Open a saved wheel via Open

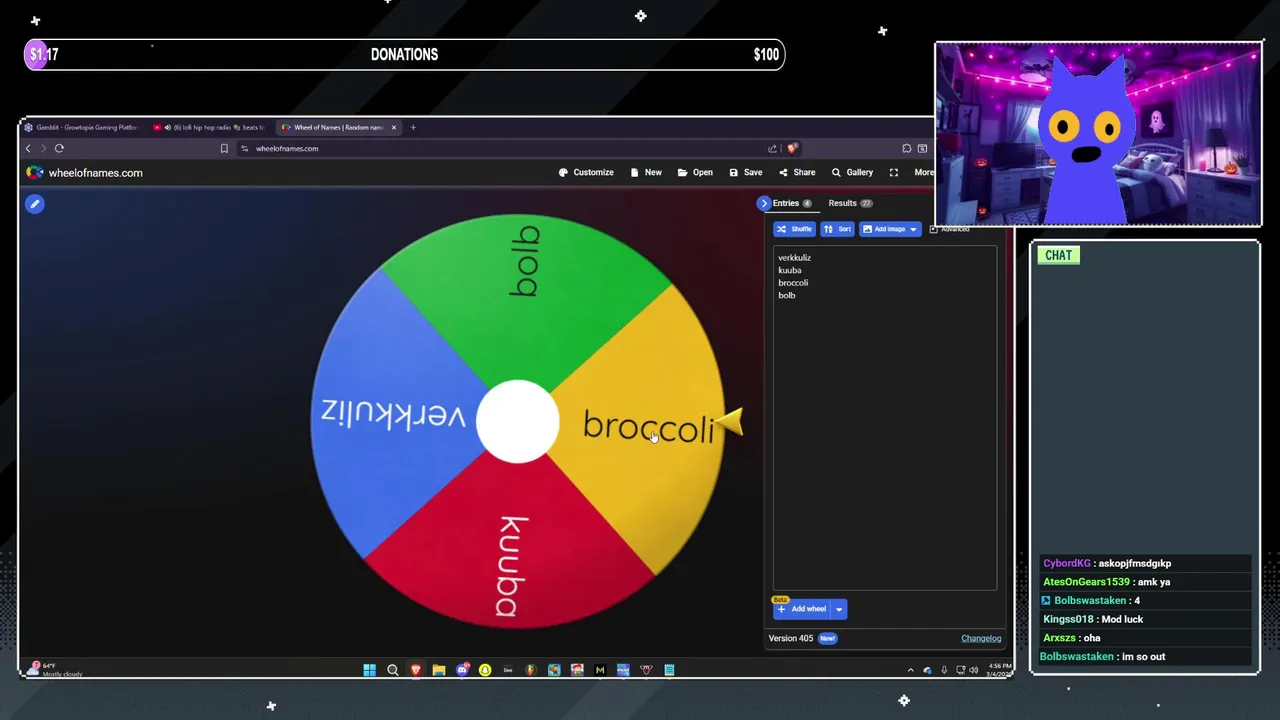coord(695,172)
